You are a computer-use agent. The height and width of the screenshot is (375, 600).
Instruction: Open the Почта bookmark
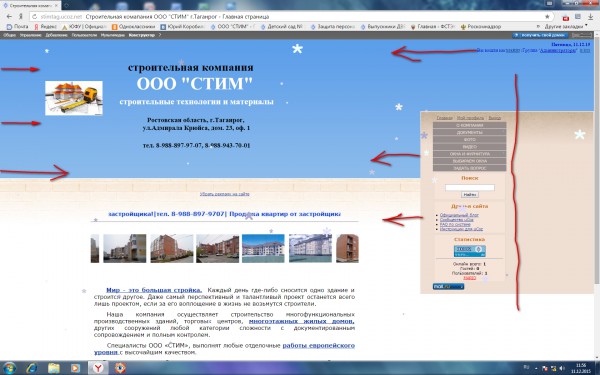(x=18, y=27)
